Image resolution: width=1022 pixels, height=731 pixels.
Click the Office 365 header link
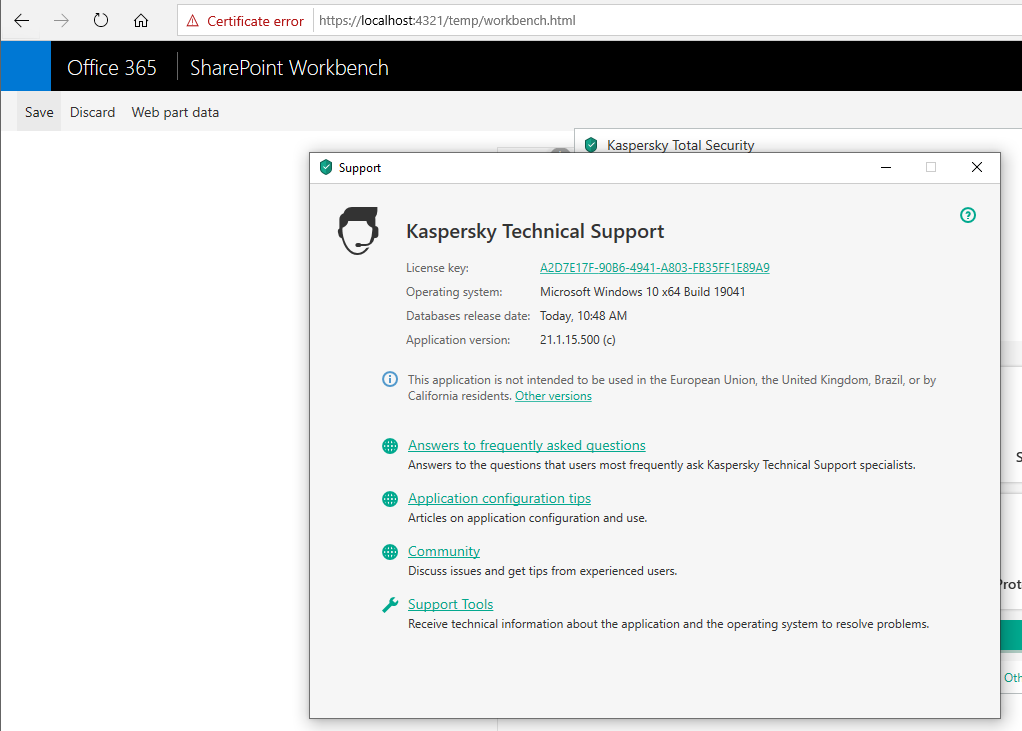click(111, 68)
